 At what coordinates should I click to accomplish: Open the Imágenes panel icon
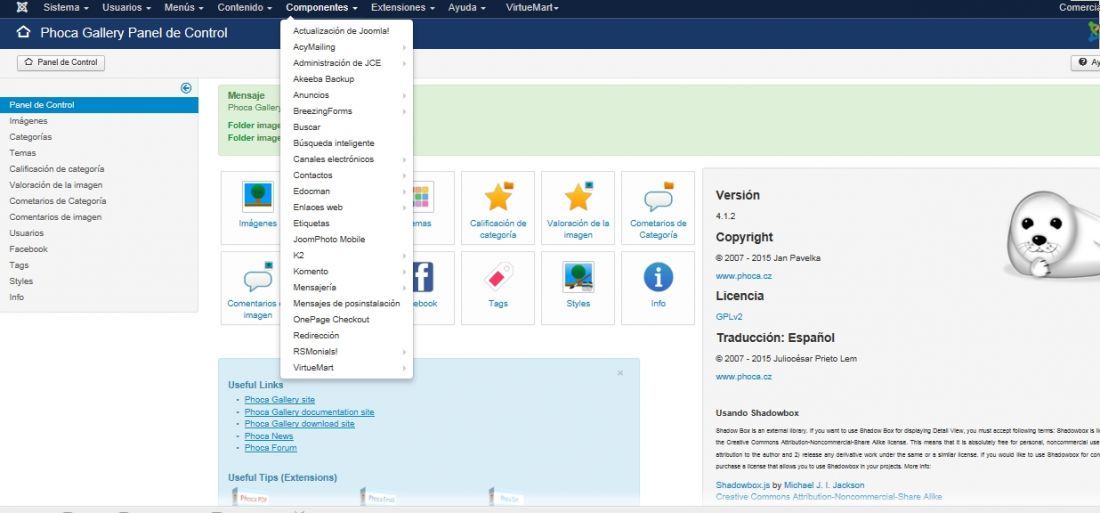257,197
